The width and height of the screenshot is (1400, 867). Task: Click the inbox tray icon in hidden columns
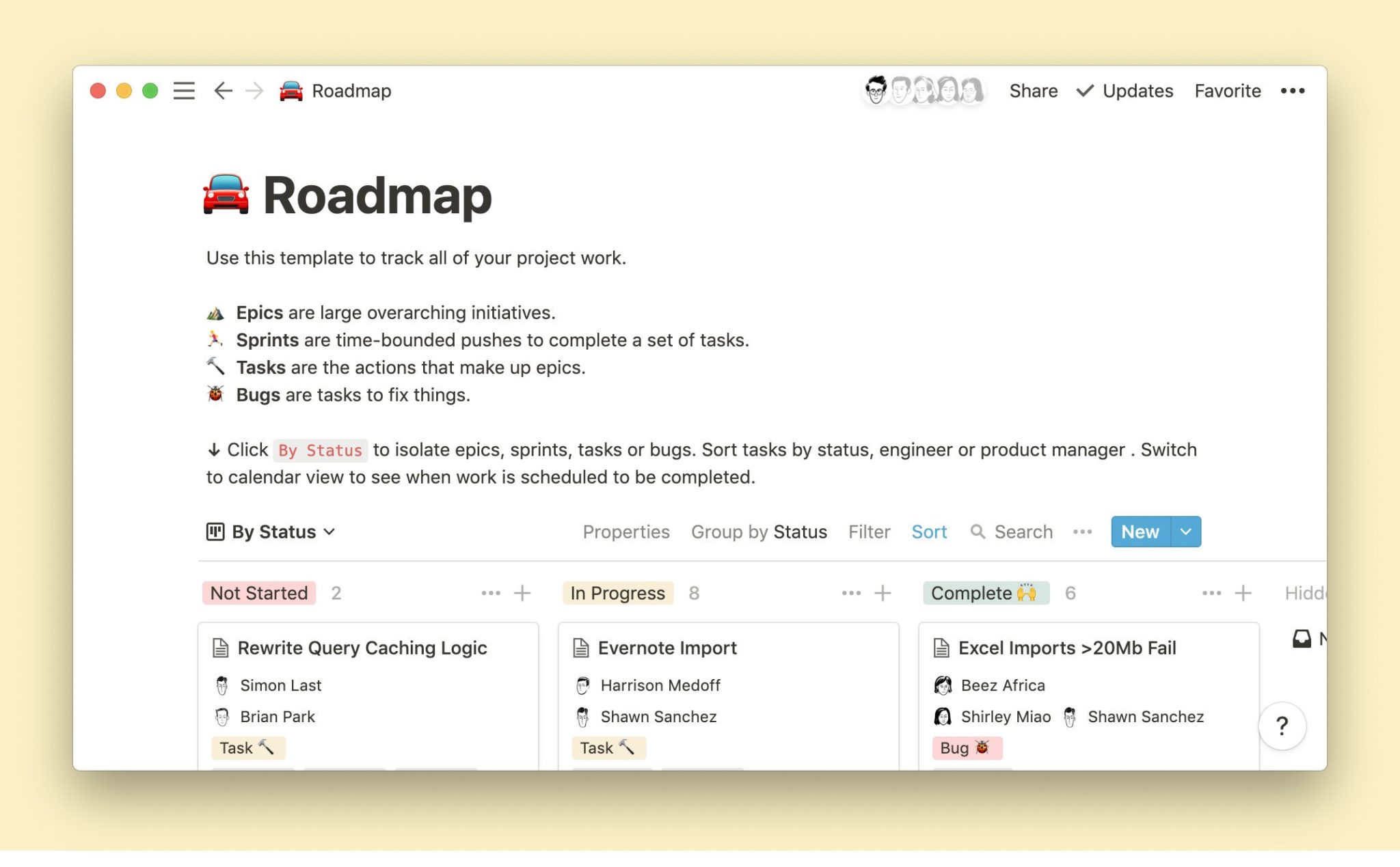[x=1302, y=639]
